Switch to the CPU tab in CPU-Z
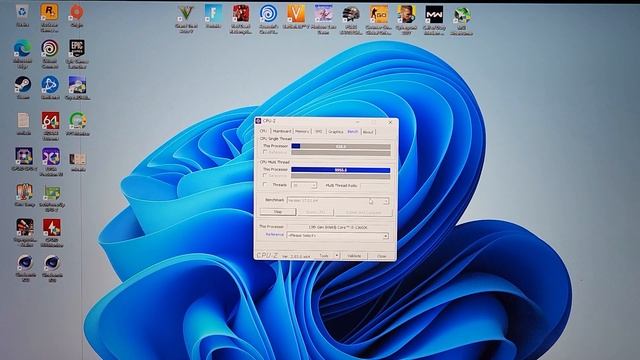 (264, 131)
